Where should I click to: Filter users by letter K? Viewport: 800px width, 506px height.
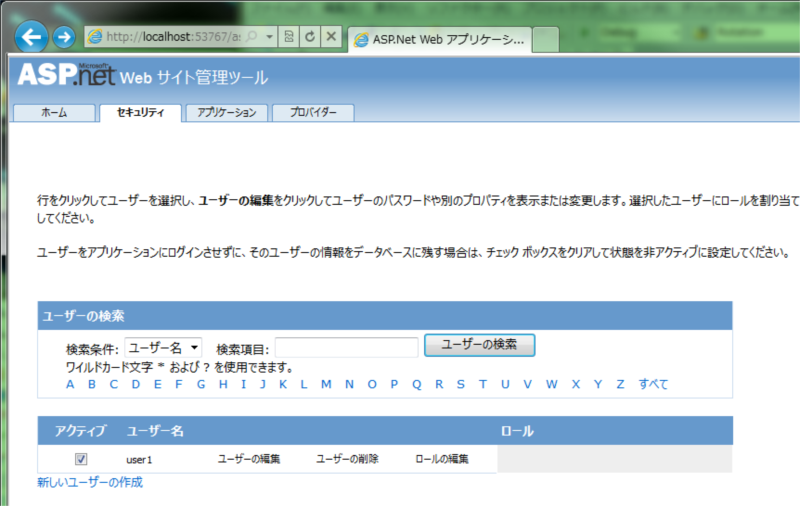click(x=283, y=384)
